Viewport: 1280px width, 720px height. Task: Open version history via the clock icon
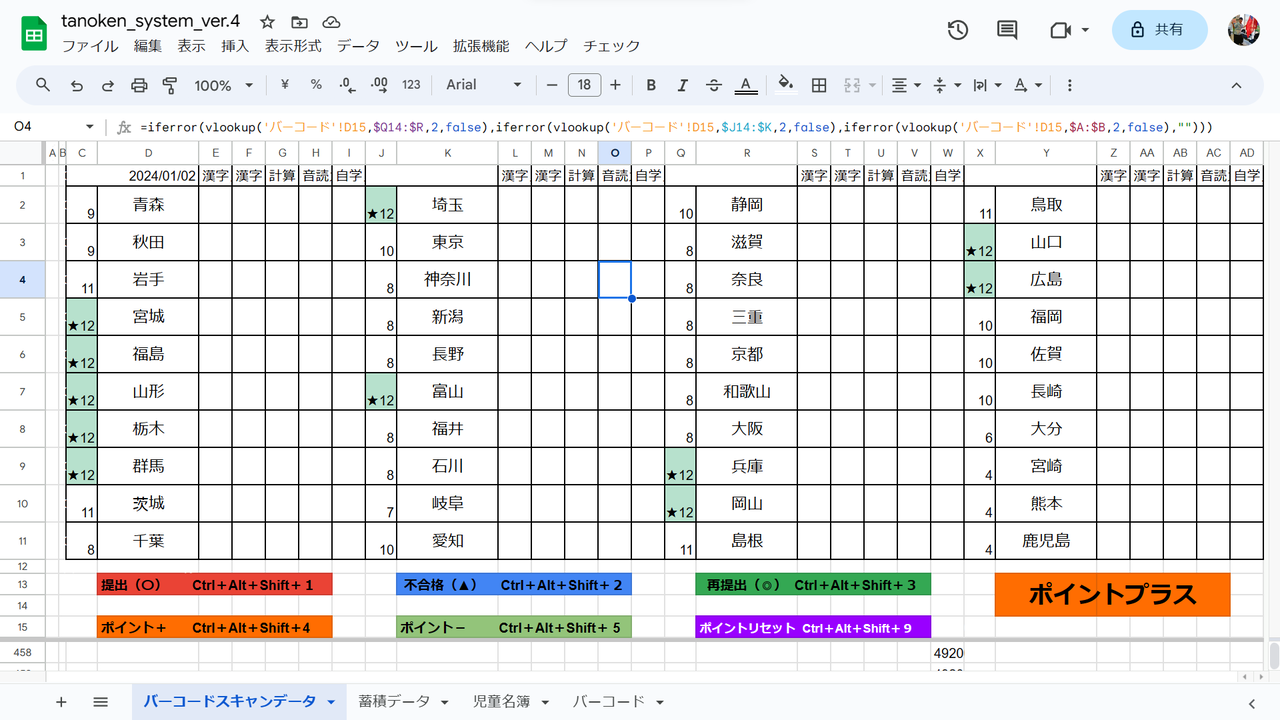[x=957, y=30]
